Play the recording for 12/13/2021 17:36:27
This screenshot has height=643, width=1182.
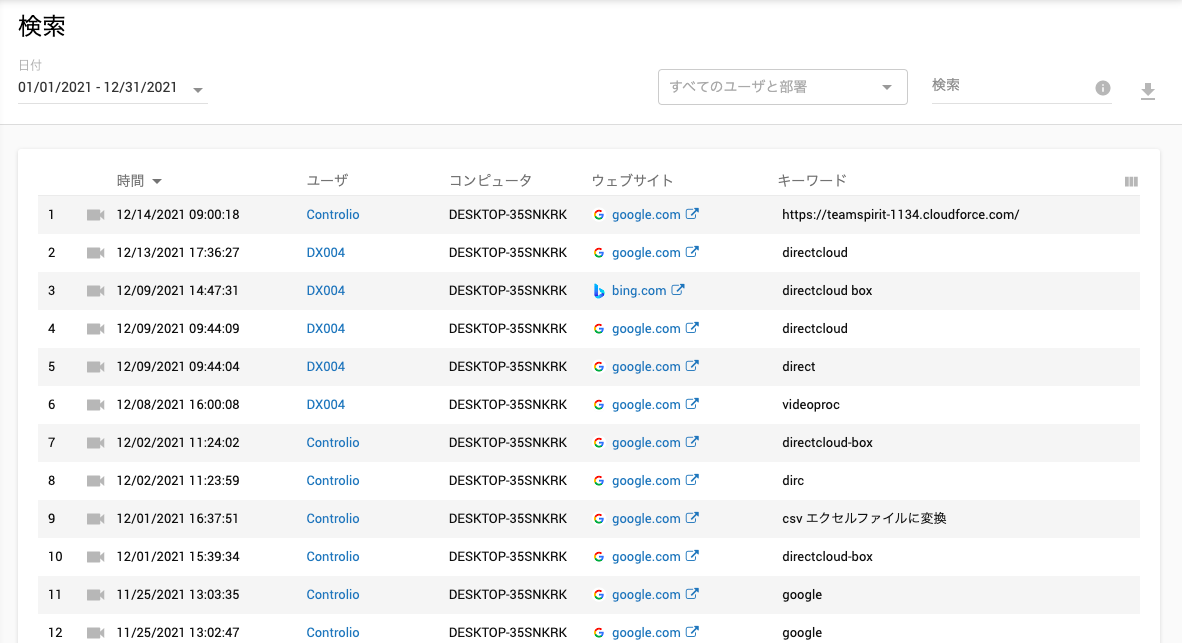[x=96, y=253]
